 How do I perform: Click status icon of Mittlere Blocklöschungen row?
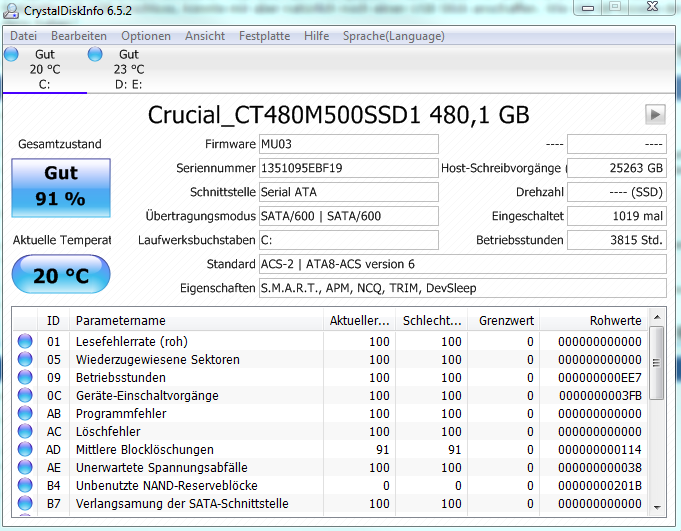point(25,449)
